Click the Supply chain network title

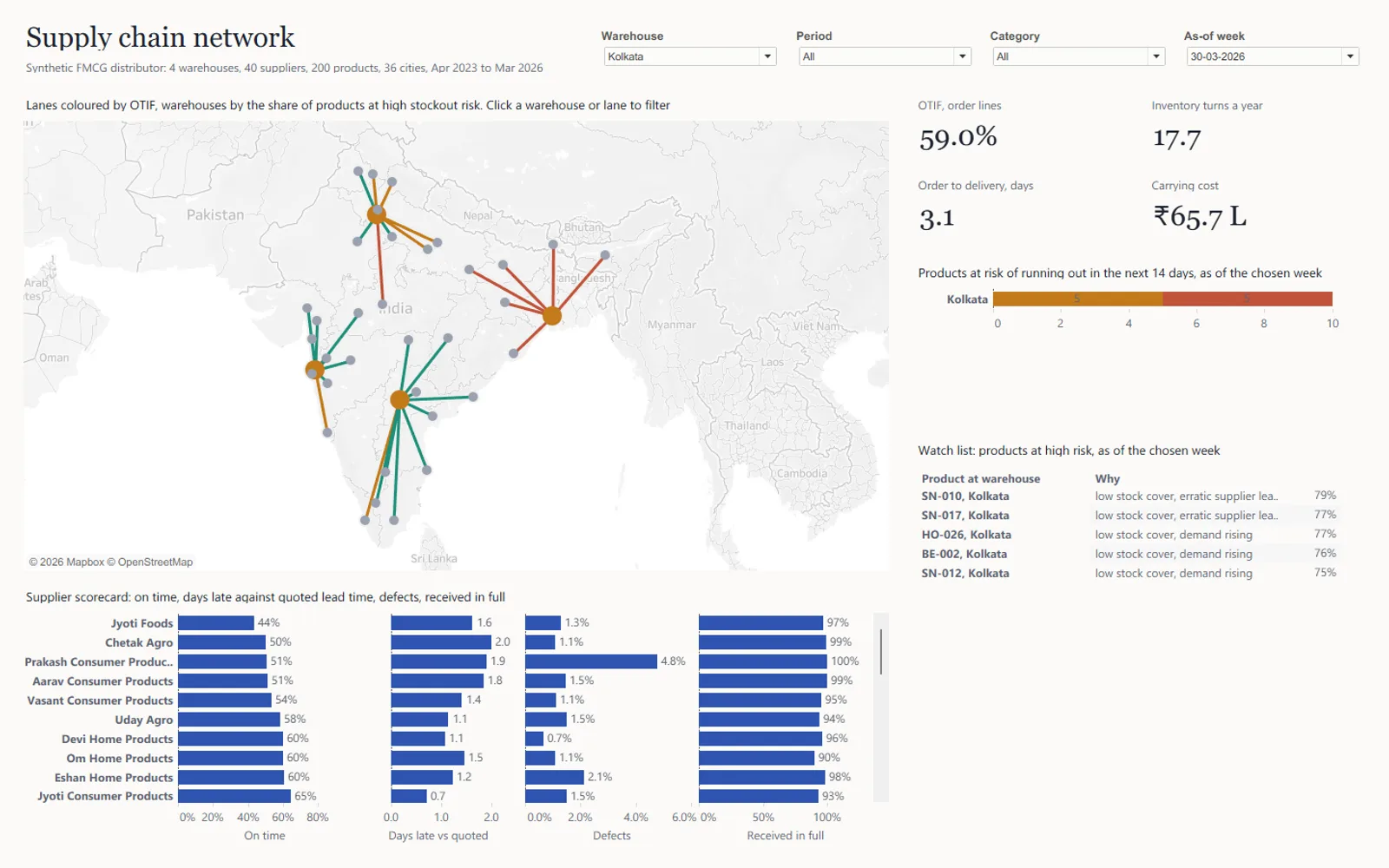pyautogui.click(x=161, y=37)
